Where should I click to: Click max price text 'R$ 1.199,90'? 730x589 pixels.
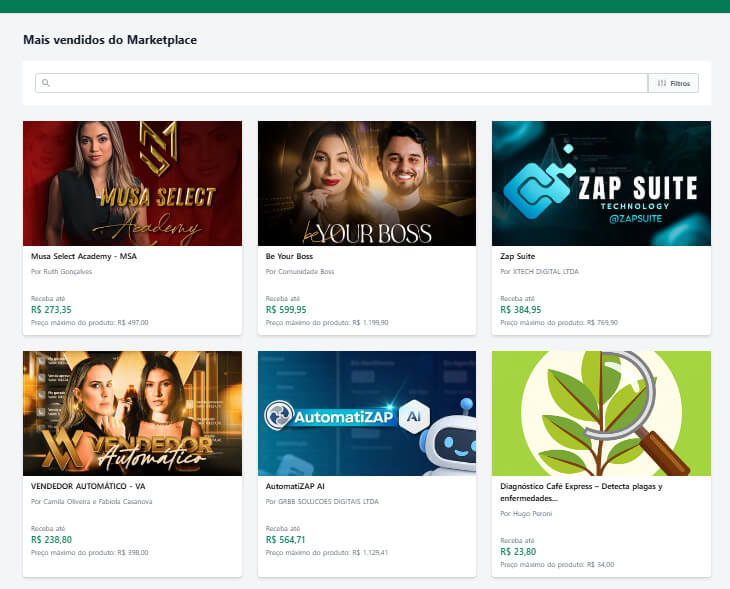click(x=370, y=323)
